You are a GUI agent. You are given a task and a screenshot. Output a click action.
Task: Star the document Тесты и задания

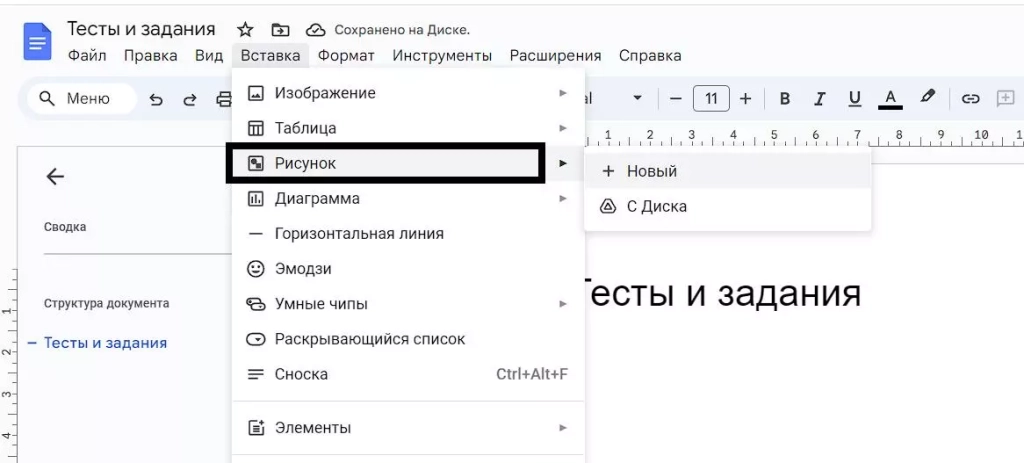tap(245, 30)
